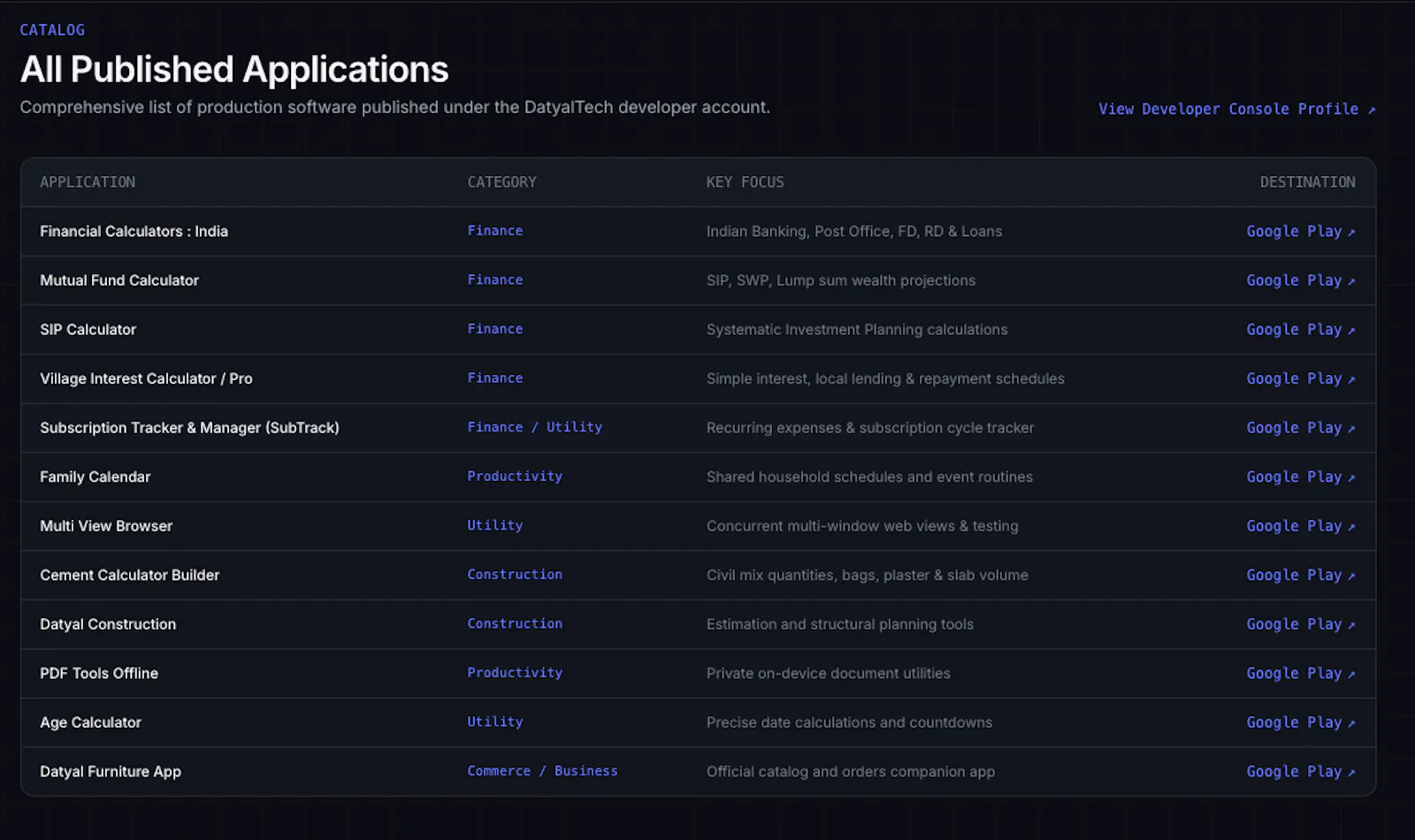The image size is (1415, 840).
Task: Select the Cement Calculator Builder app name
Action: [129, 575]
